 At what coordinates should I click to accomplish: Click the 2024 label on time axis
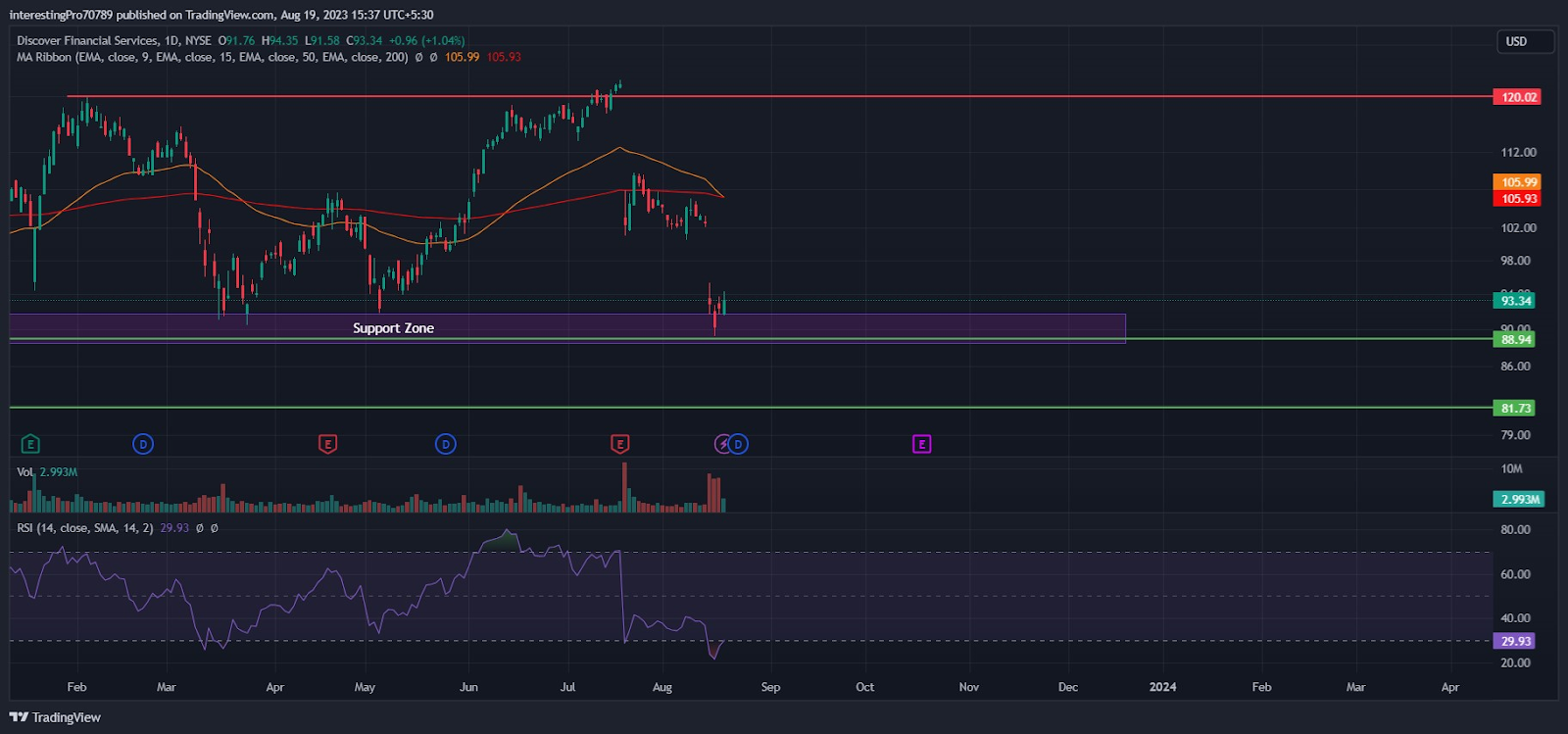click(x=1162, y=687)
